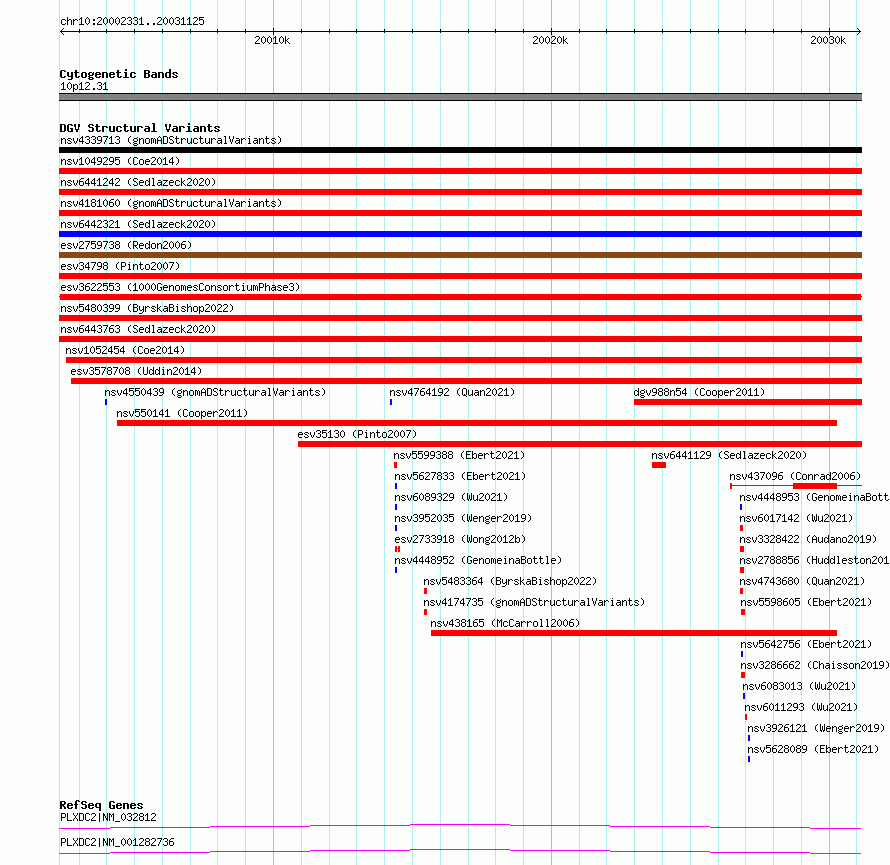Screen dimensions: 890x865
Task: Open nsv438165 (McCarroll2006) label
Action: 505,623
